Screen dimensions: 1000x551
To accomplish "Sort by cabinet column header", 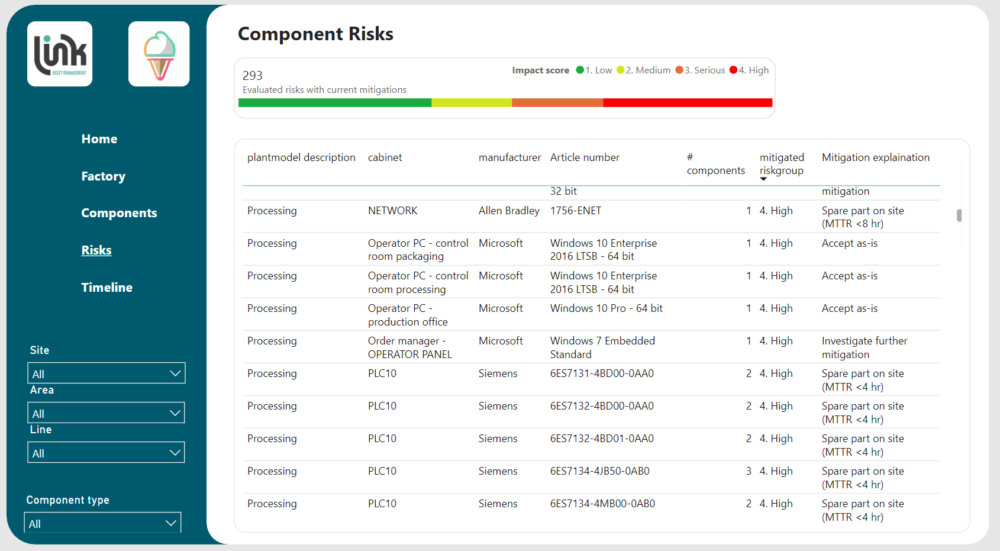I will [385, 158].
